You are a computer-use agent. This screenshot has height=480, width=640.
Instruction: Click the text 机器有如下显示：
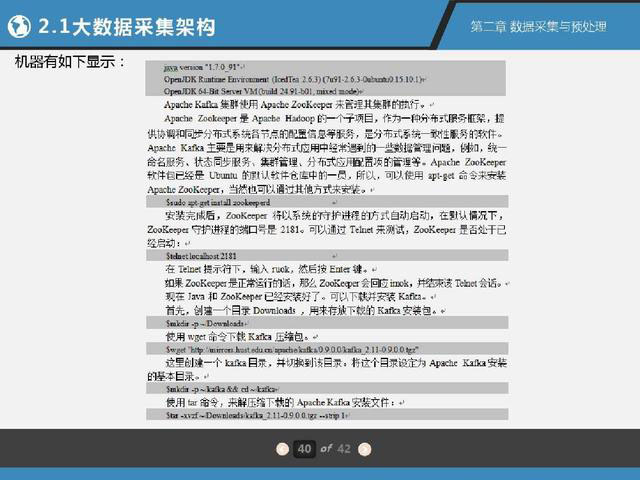(x=71, y=63)
